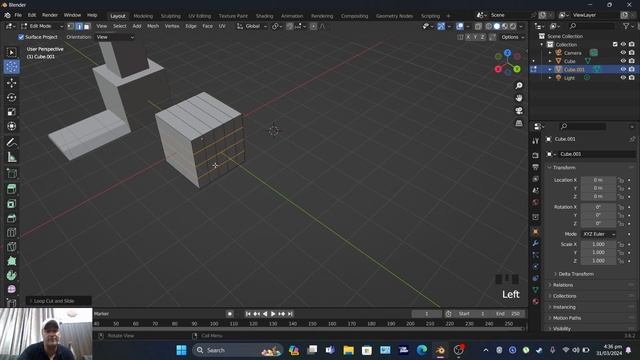Open the Modifiers wrench properties tab
The height and width of the screenshot is (360, 640).
click(x=536, y=243)
